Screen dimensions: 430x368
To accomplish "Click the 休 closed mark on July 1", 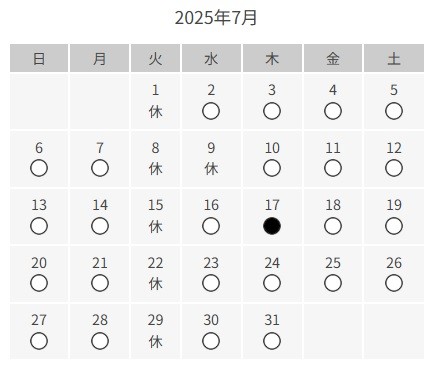I will (155, 112).
